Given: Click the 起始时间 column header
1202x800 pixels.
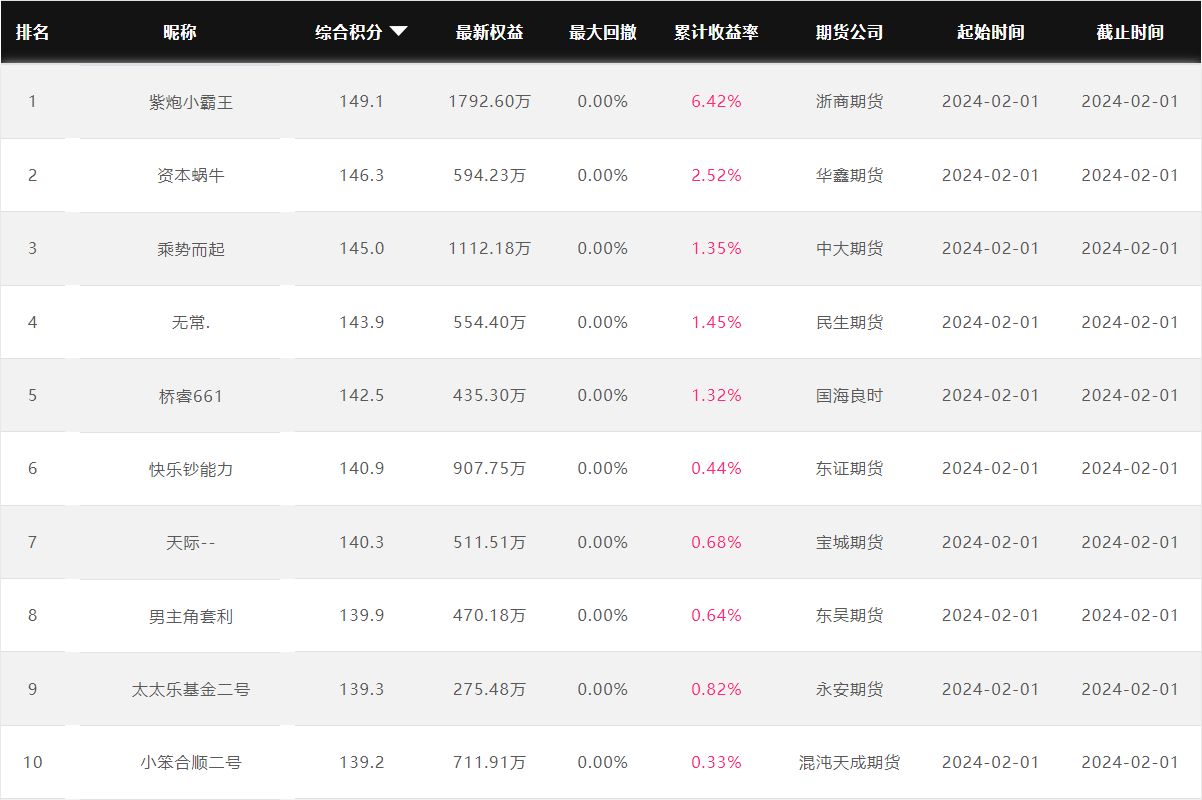Looking at the screenshot, I should (991, 32).
